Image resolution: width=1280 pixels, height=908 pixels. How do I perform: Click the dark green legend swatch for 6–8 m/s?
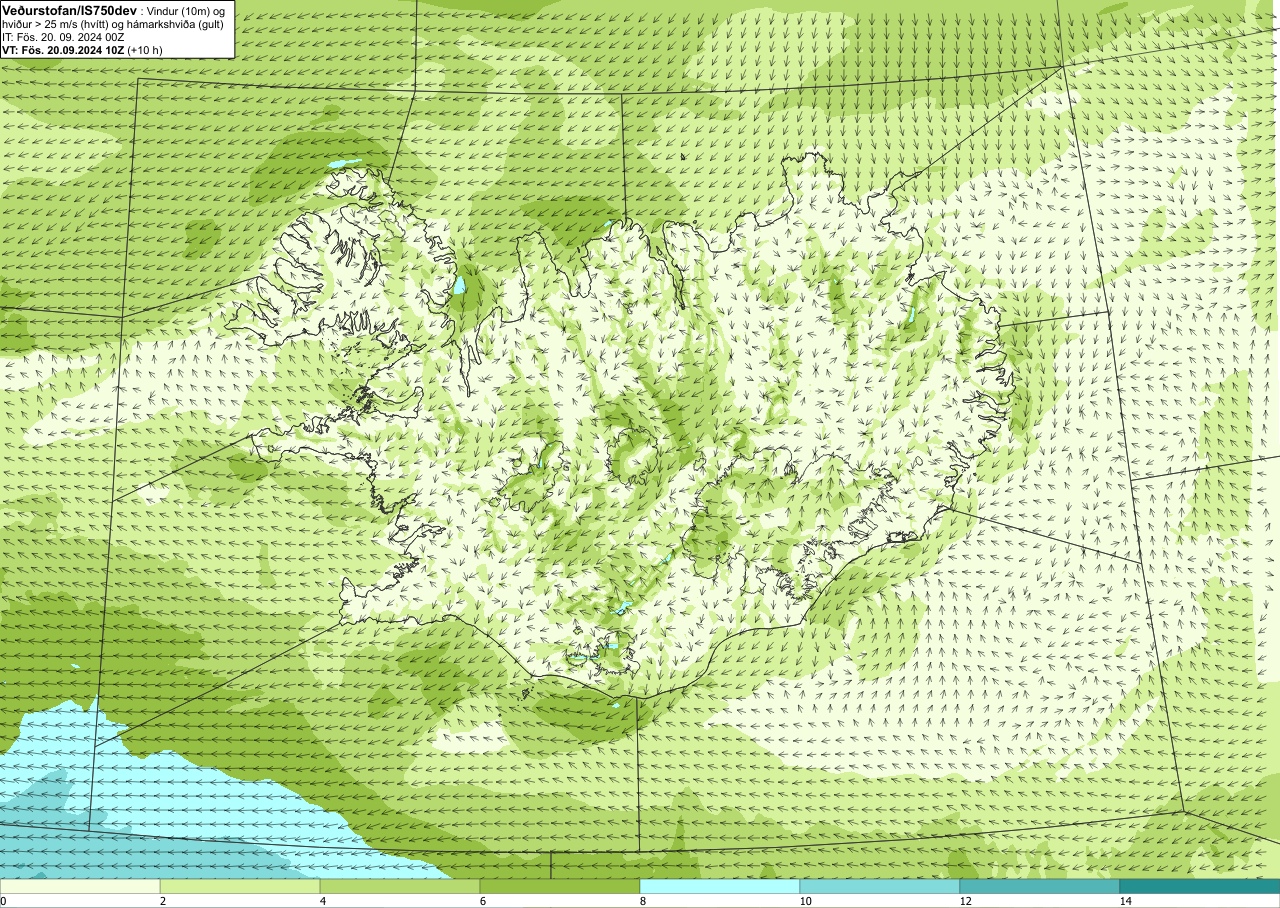click(x=560, y=886)
